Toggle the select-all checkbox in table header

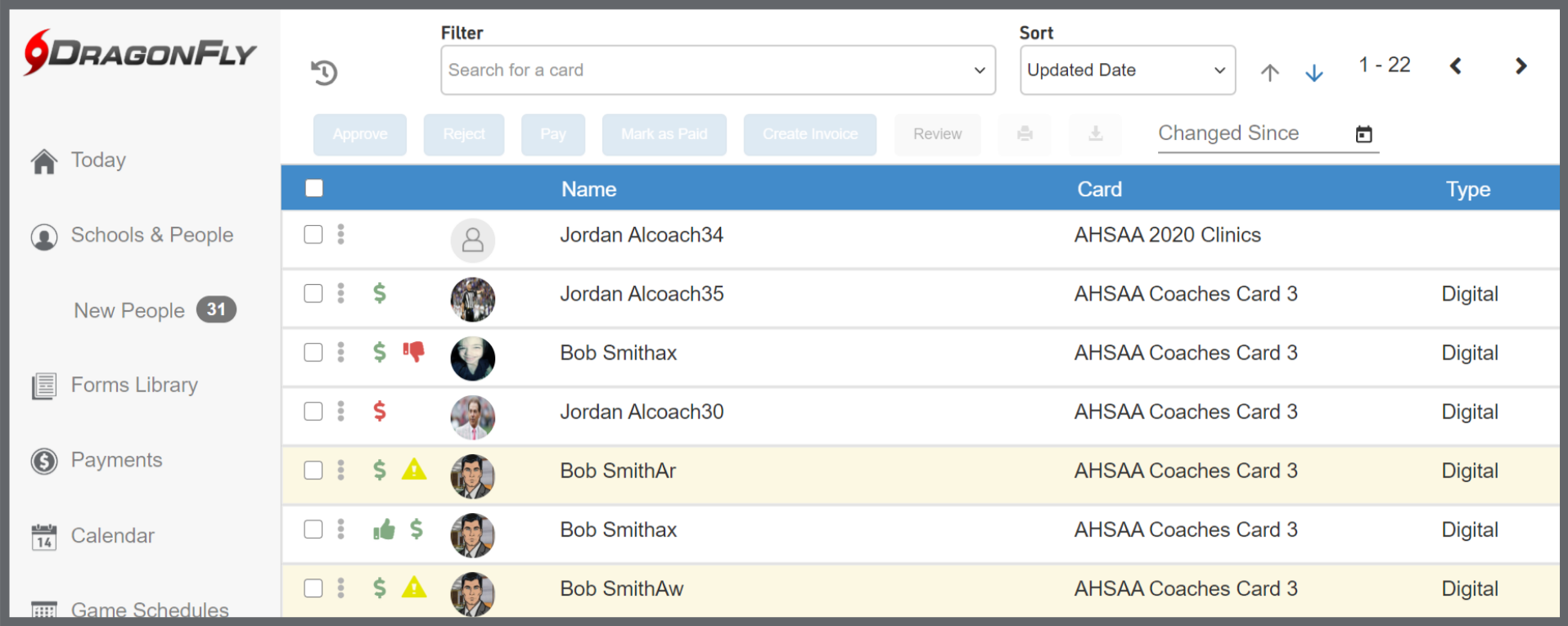click(x=314, y=189)
